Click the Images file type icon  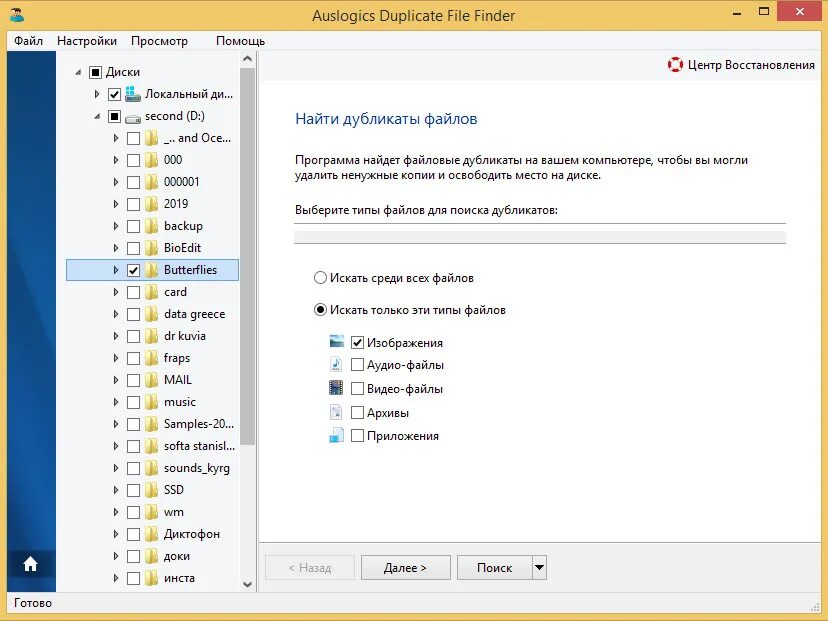coord(336,342)
